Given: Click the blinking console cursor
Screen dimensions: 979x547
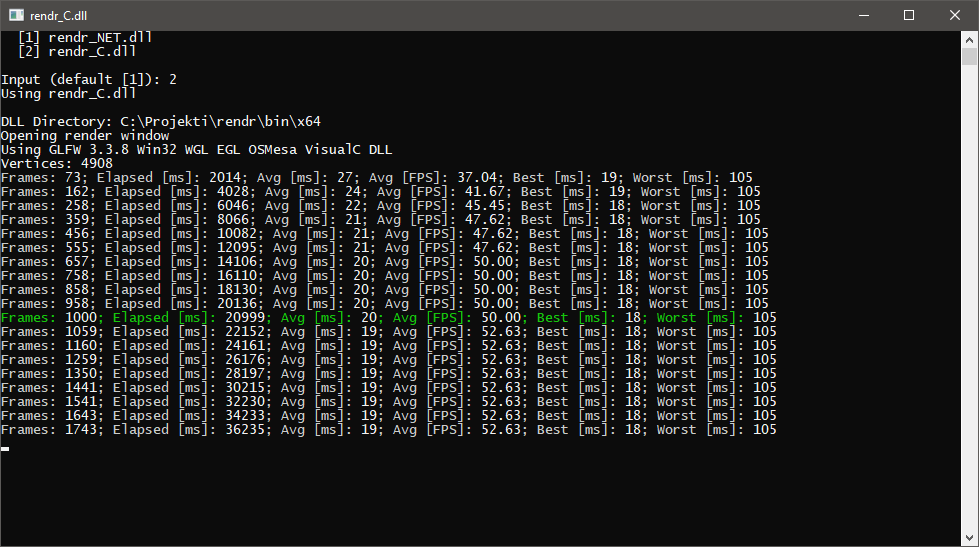Looking at the screenshot, I should click(5, 448).
